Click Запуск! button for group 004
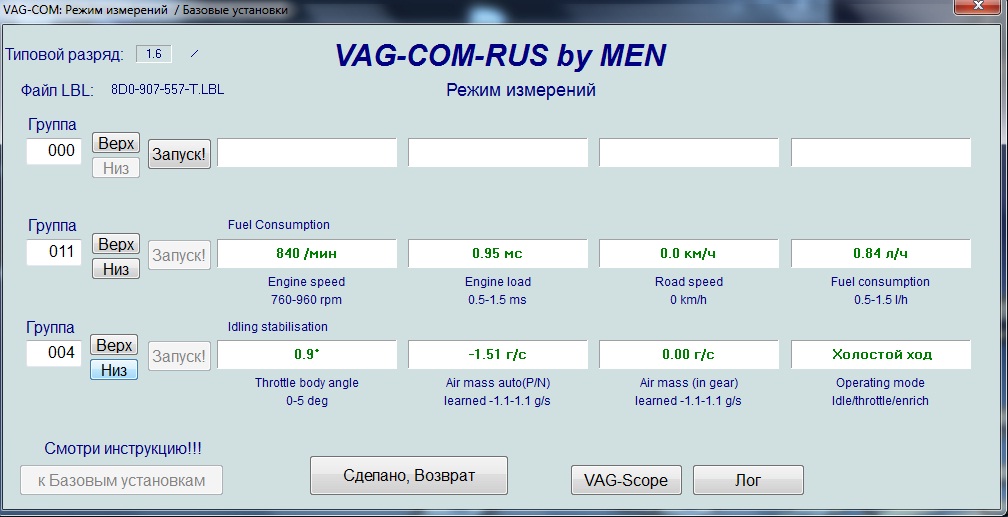Image resolution: width=1008 pixels, height=517 pixels. [x=179, y=356]
